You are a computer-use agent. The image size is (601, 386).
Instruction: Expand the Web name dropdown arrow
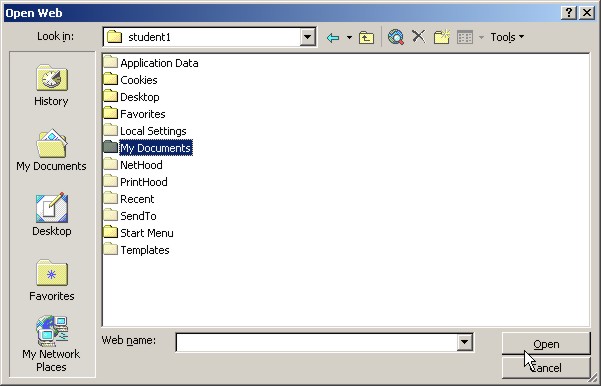click(465, 342)
